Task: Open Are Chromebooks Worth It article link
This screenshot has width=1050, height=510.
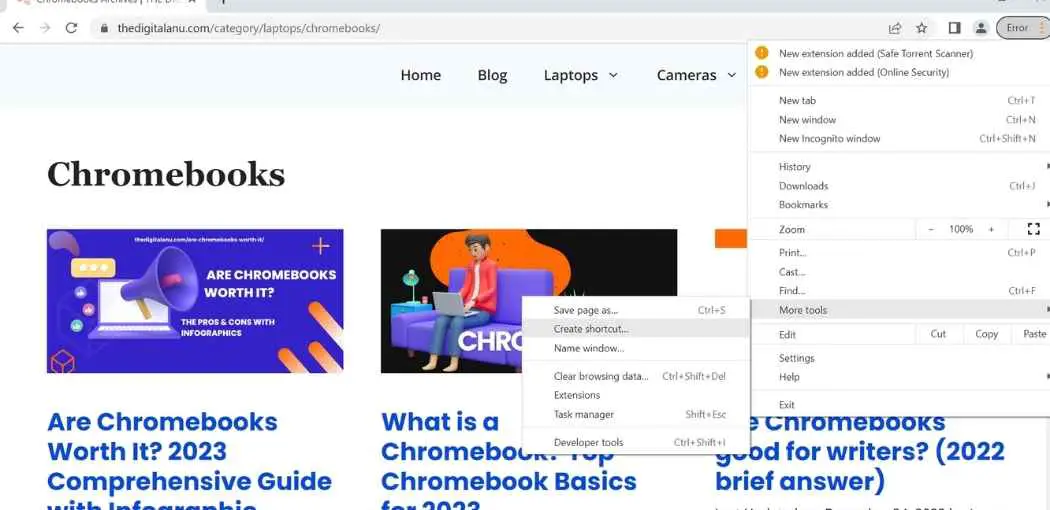Action: tap(190, 460)
